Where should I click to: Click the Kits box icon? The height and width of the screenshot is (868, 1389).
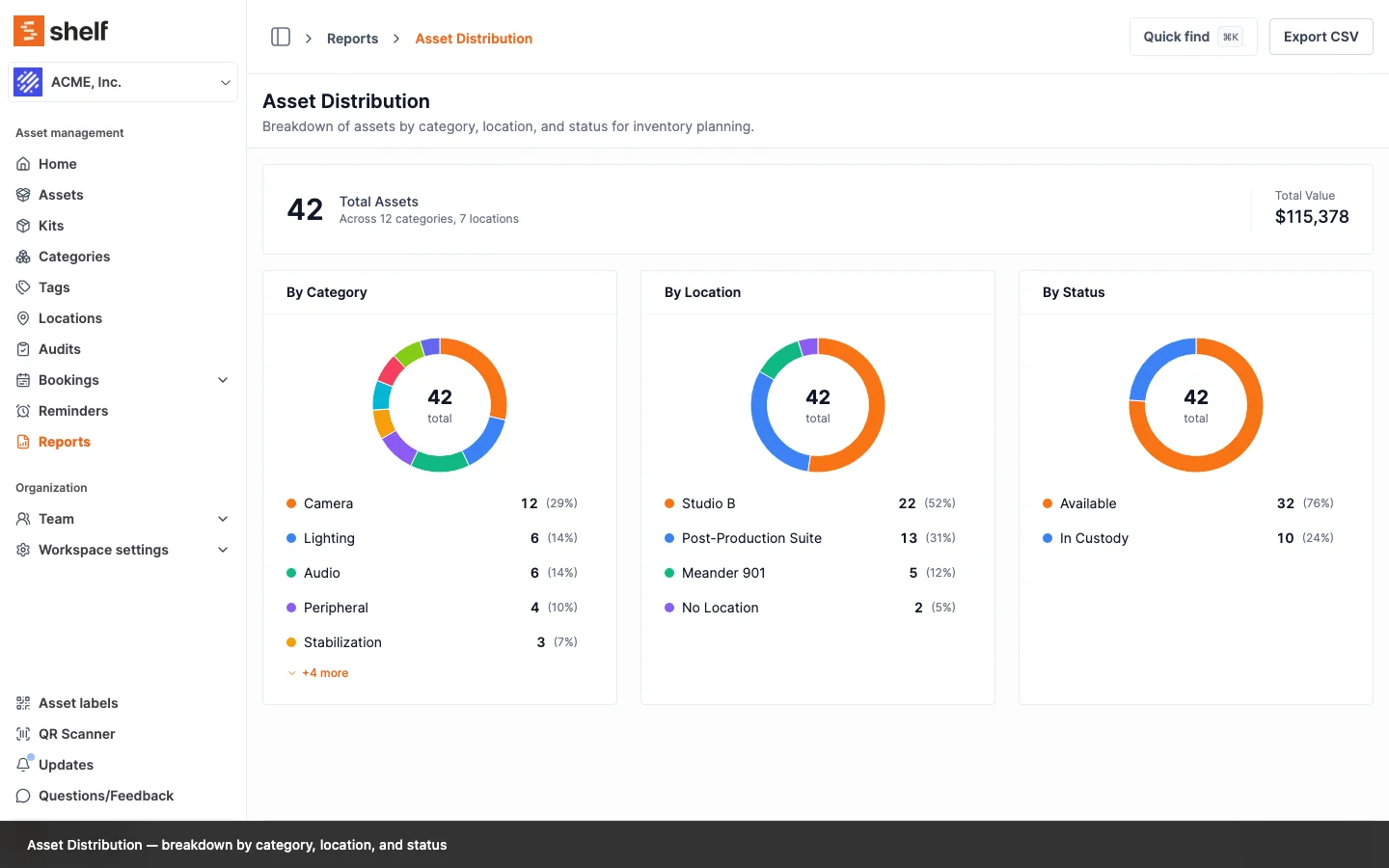tap(23, 226)
